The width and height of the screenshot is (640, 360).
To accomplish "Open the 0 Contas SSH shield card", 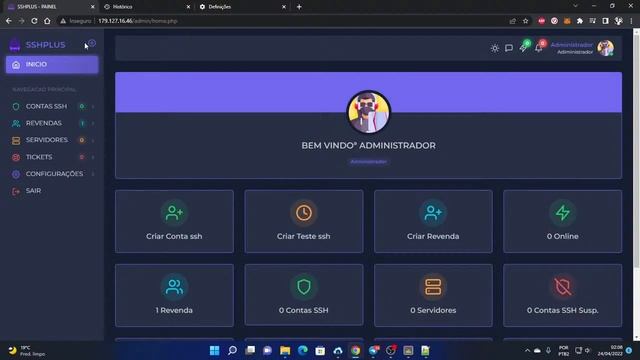I will pyautogui.click(x=304, y=296).
